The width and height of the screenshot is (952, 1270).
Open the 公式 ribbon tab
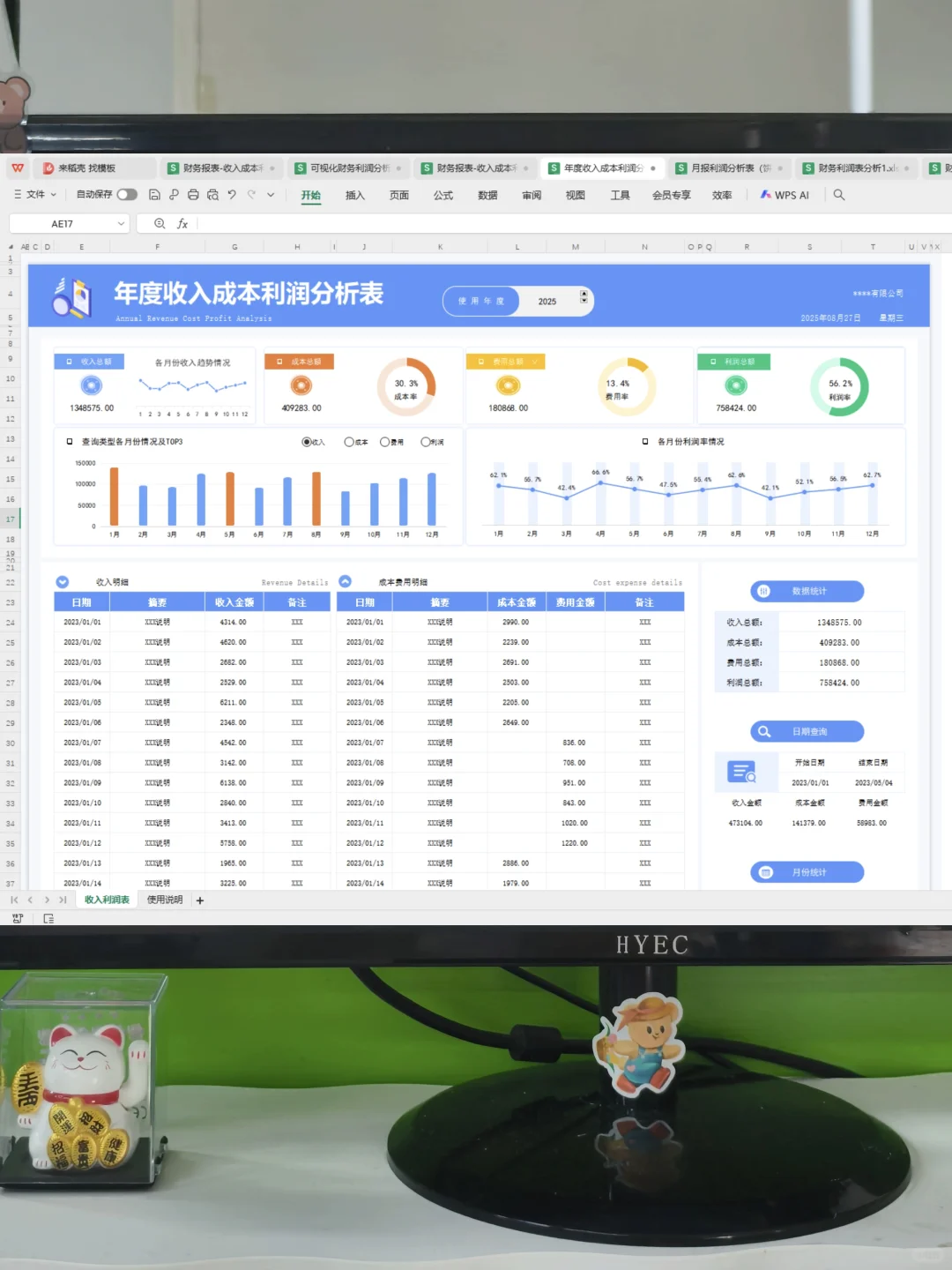(443, 196)
